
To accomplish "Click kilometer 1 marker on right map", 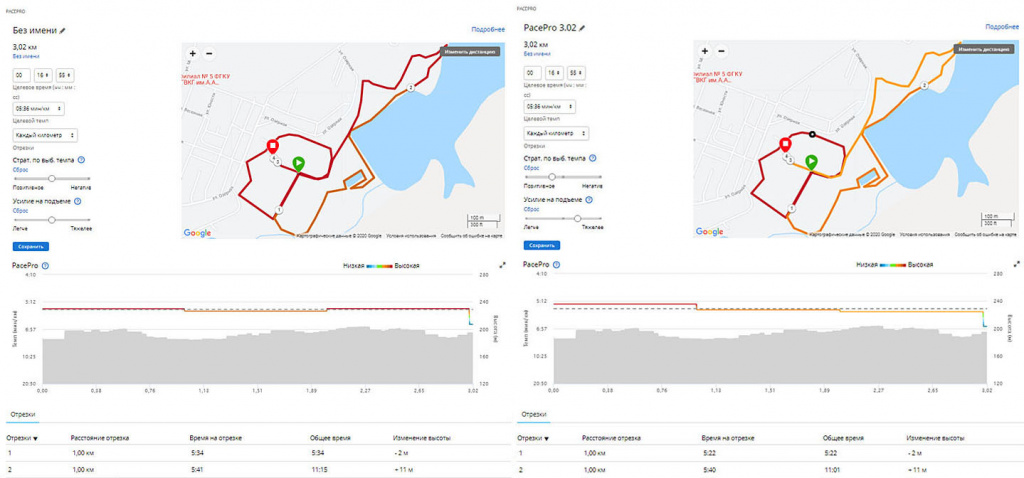I will (x=791, y=208).
